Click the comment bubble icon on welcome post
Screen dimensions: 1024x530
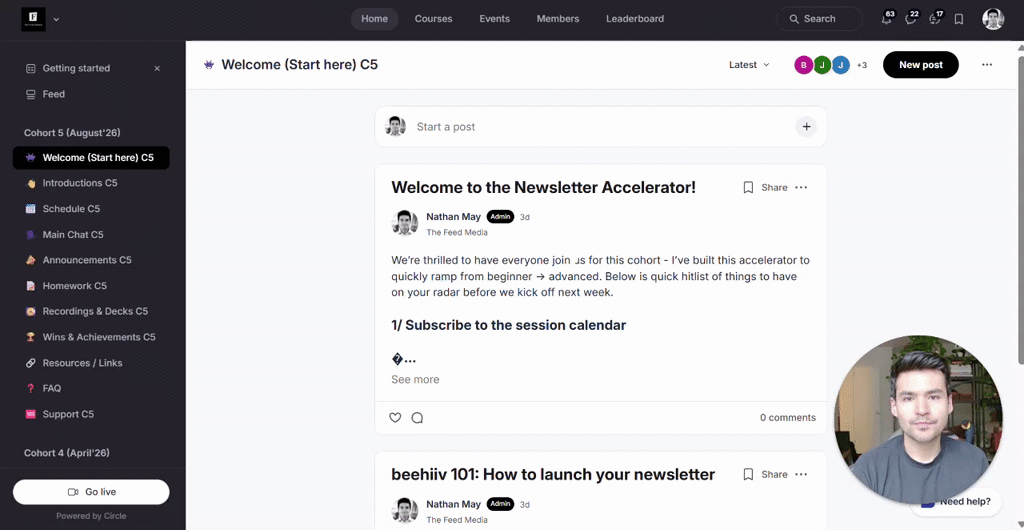click(x=417, y=418)
